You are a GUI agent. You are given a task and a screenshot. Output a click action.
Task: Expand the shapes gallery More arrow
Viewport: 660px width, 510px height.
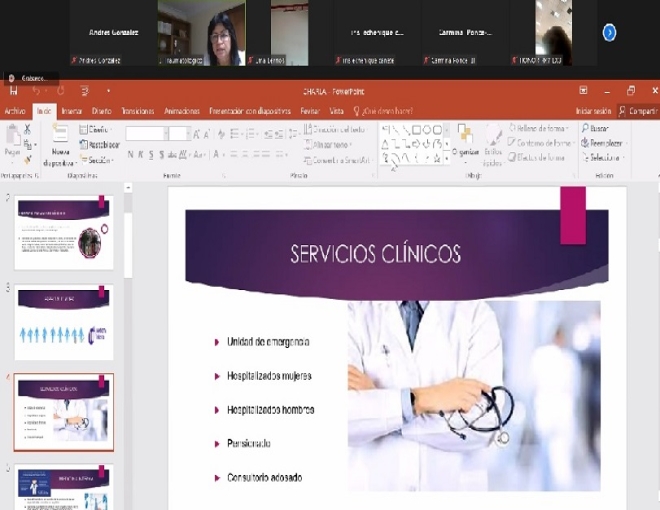coord(447,159)
